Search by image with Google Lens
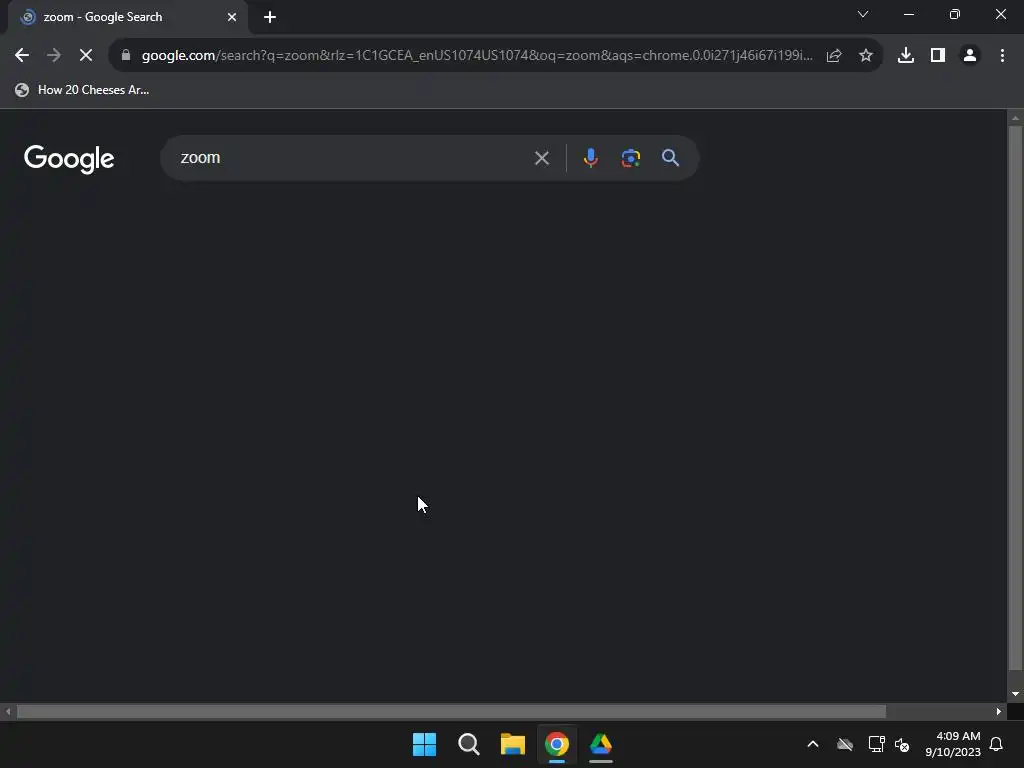Image resolution: width=1024 pixels, height=768 pixels. coord(630,158)
